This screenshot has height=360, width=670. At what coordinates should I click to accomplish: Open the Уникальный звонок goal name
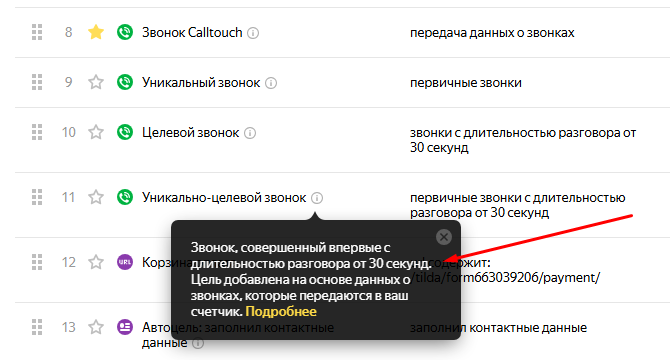click(201, 82)
